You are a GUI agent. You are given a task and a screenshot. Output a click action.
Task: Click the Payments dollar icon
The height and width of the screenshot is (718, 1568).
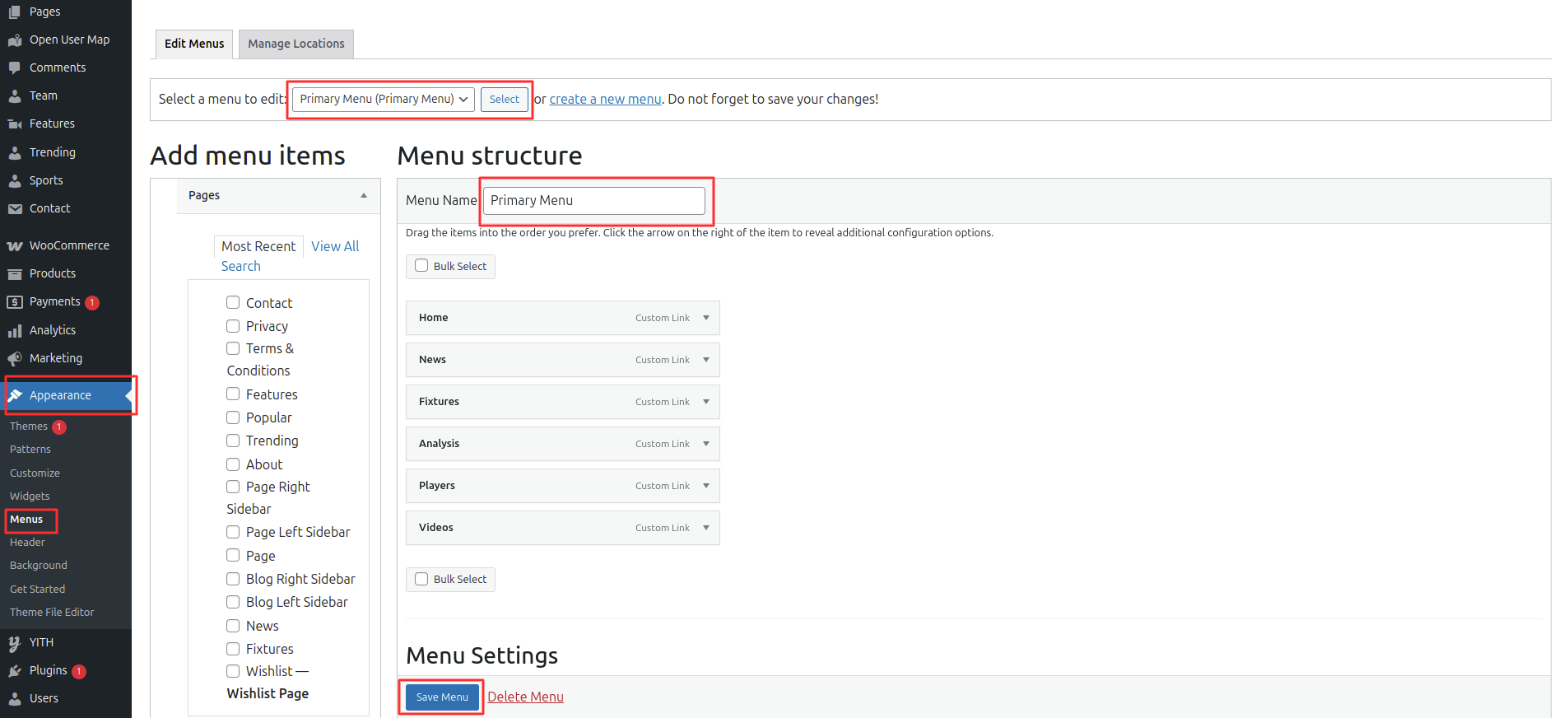pyautogui.click(x=15, y=302)
